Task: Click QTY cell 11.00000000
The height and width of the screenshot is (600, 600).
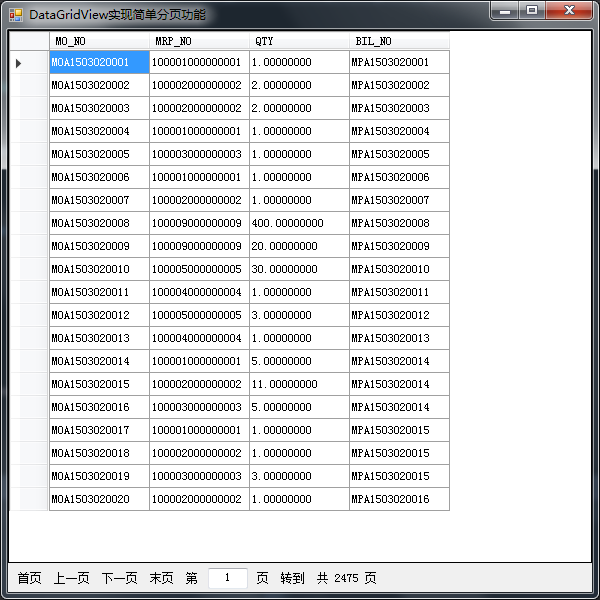Action: [299, 383]
